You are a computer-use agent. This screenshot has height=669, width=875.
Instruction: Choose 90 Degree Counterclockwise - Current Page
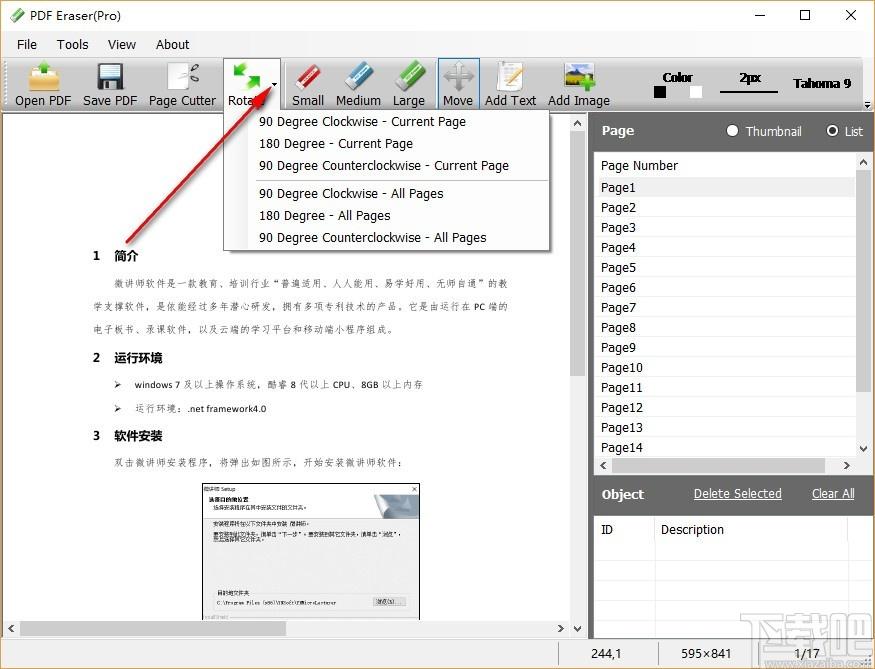[x=384, y=166]
